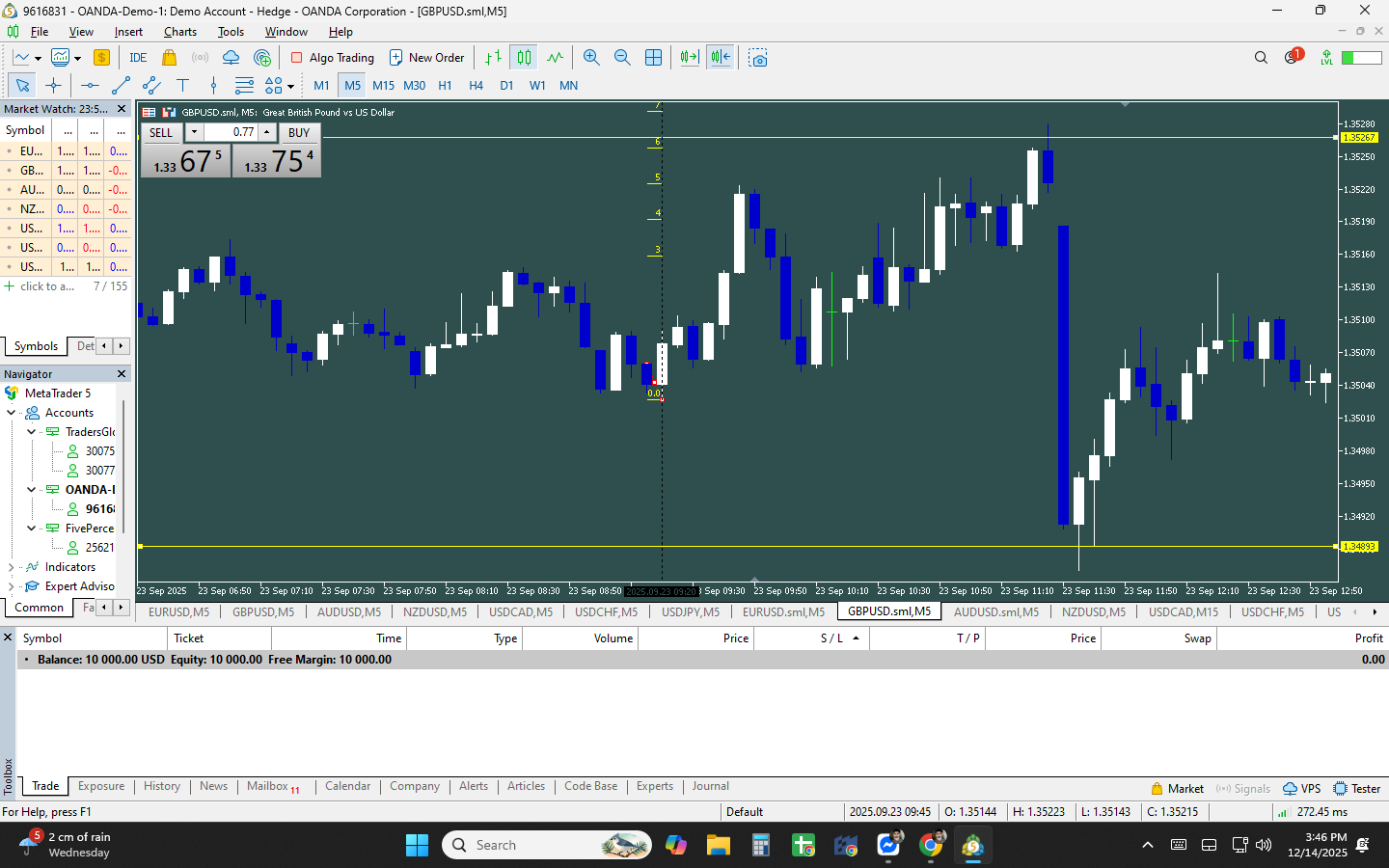Collapse the Accounts tree node
Screen dimensions: 1389x868
12,413
